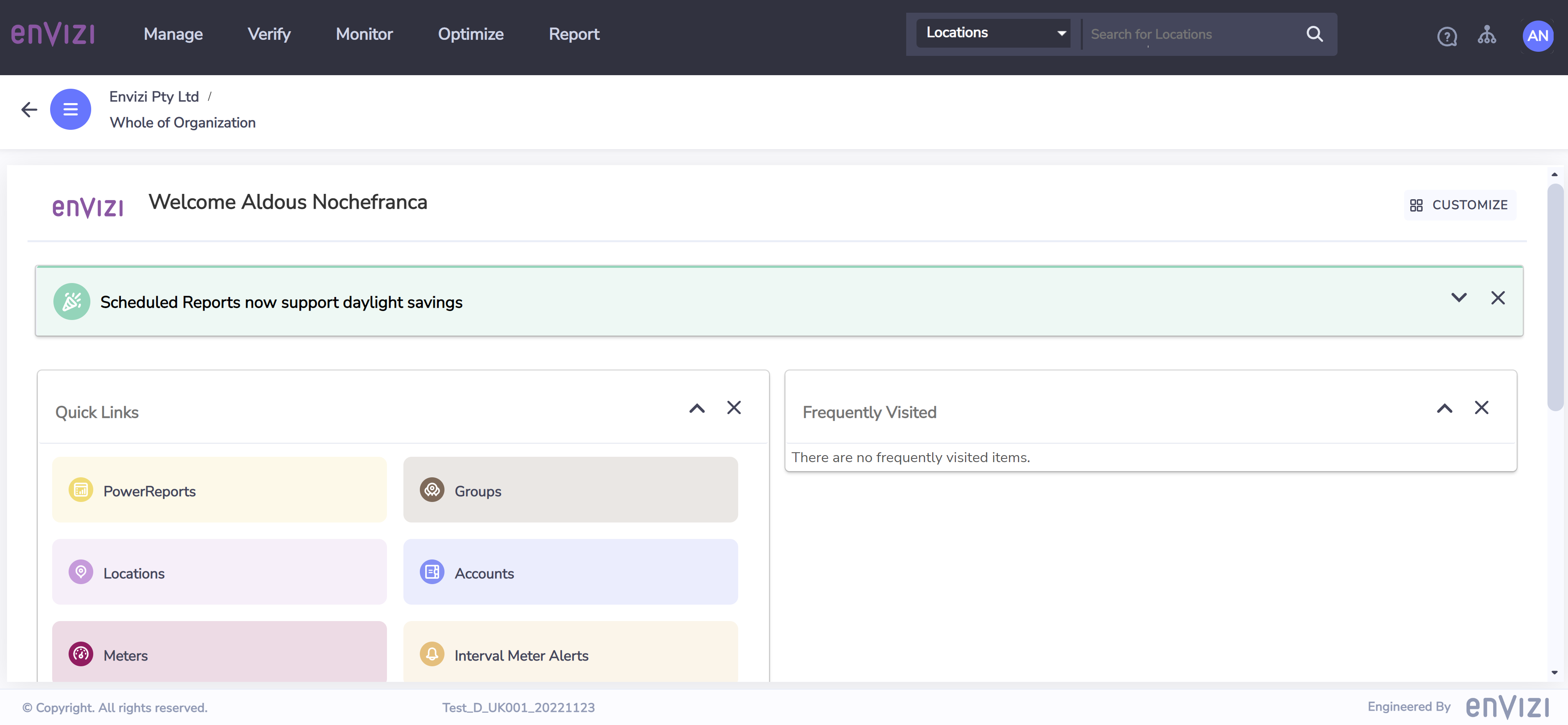
Task: Close the Quick Links panel
Action: tap(734, 408)
